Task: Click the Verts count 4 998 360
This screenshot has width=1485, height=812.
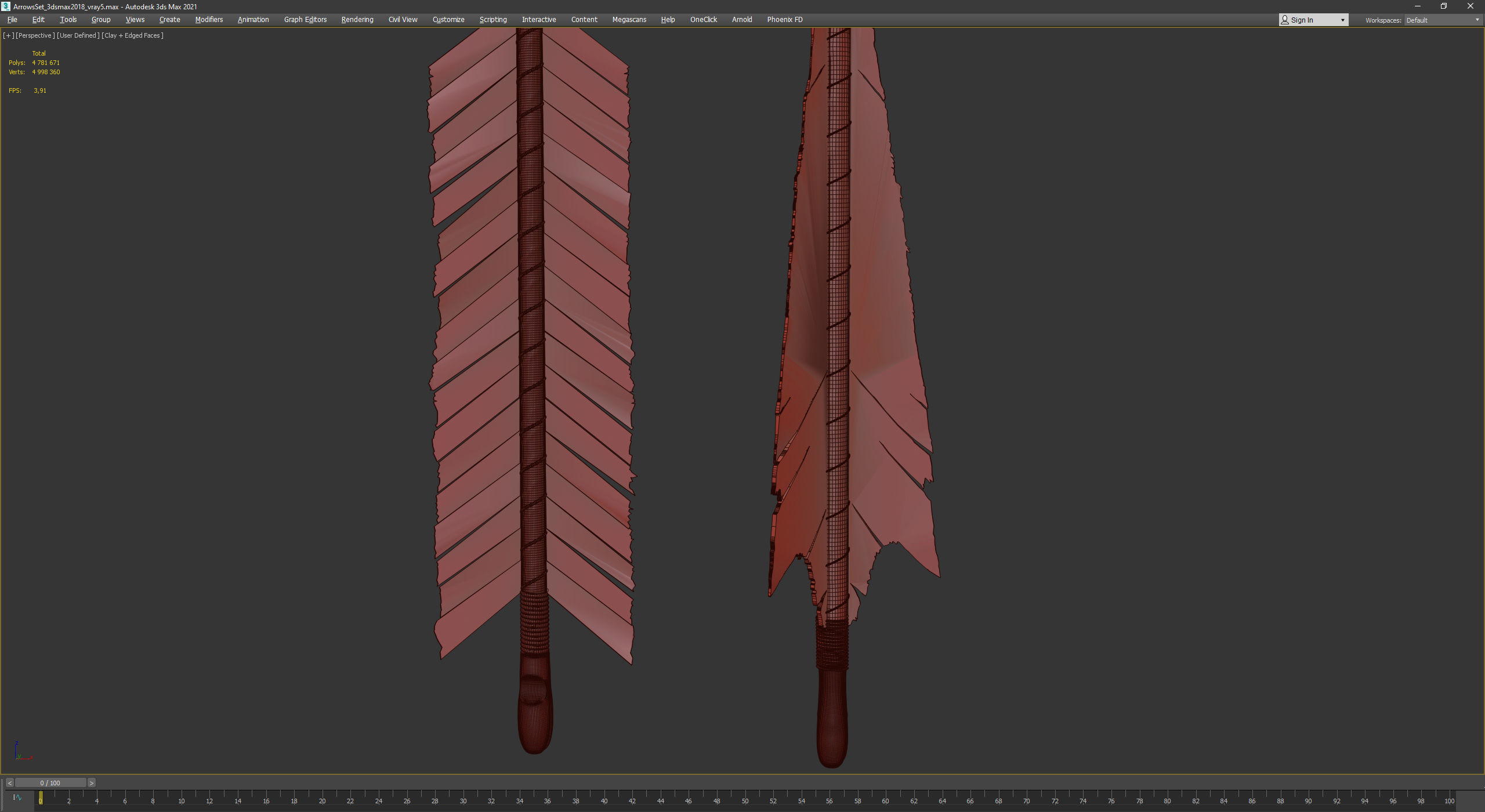Action: click(46, 72)
